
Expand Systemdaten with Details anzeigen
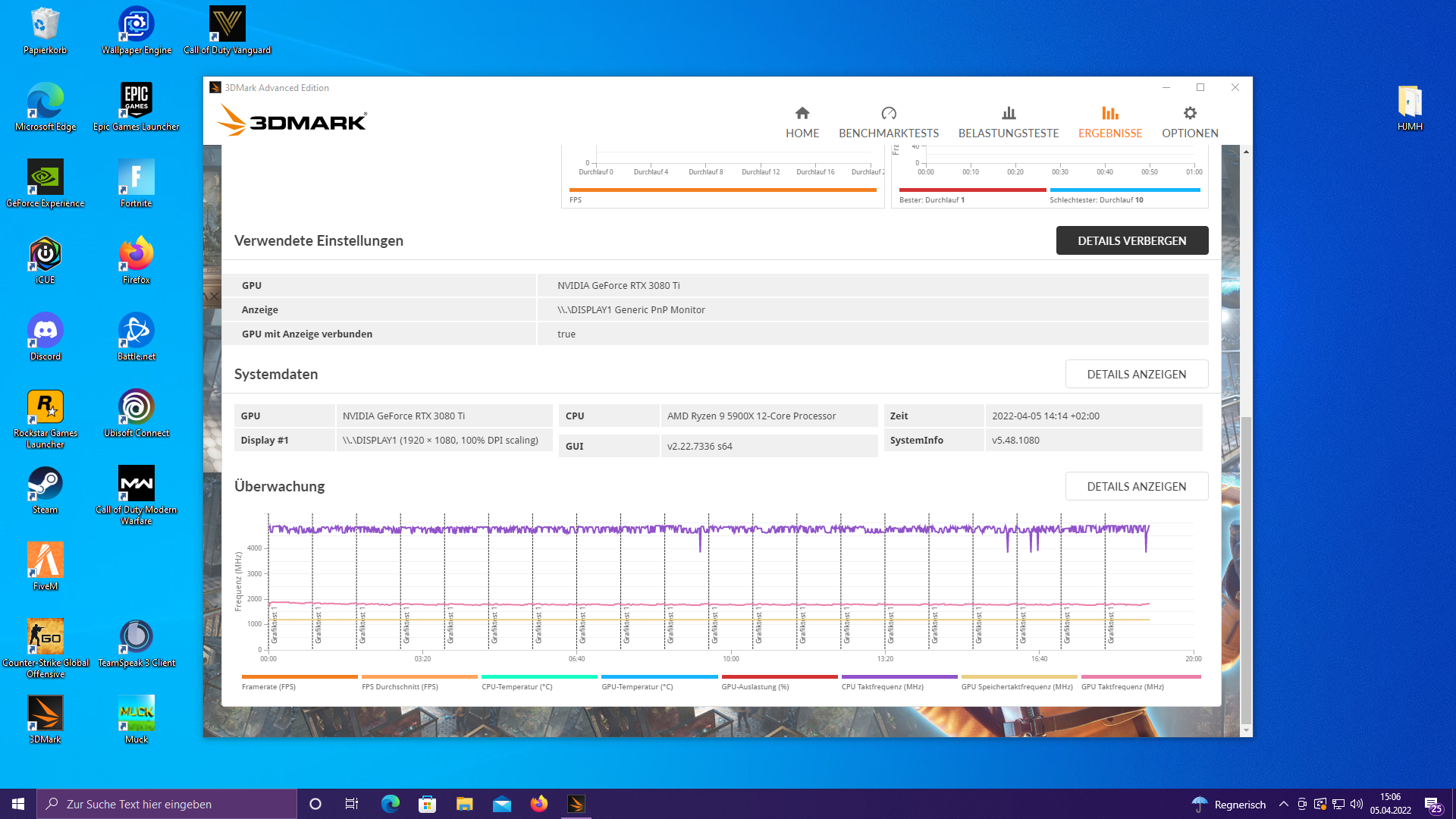pyautogui.click(x=1136, y=374)
